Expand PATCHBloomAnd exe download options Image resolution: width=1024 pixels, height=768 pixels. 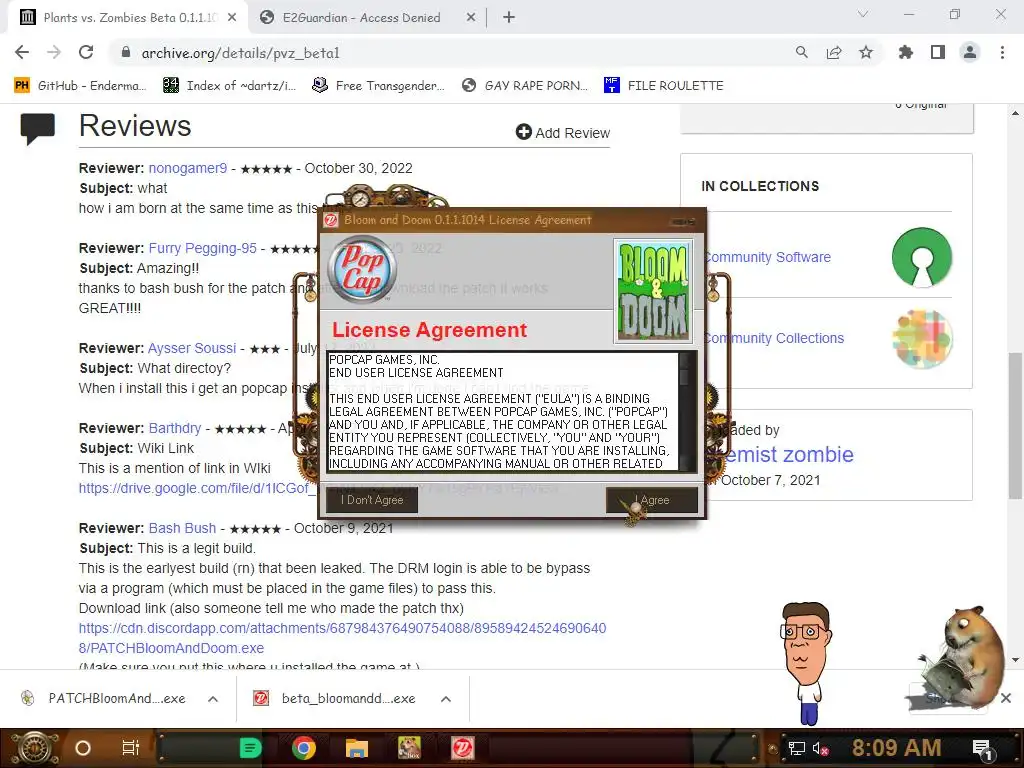pos(213,699)
